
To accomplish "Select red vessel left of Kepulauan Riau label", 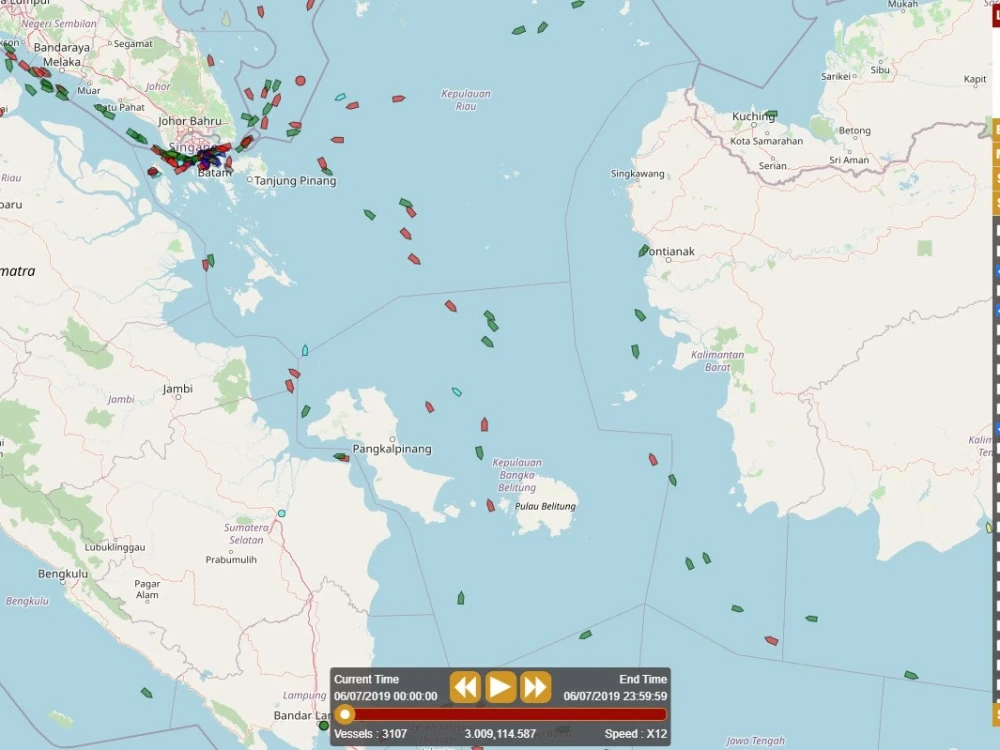I will pyautogui.click(x=399, y=99).
